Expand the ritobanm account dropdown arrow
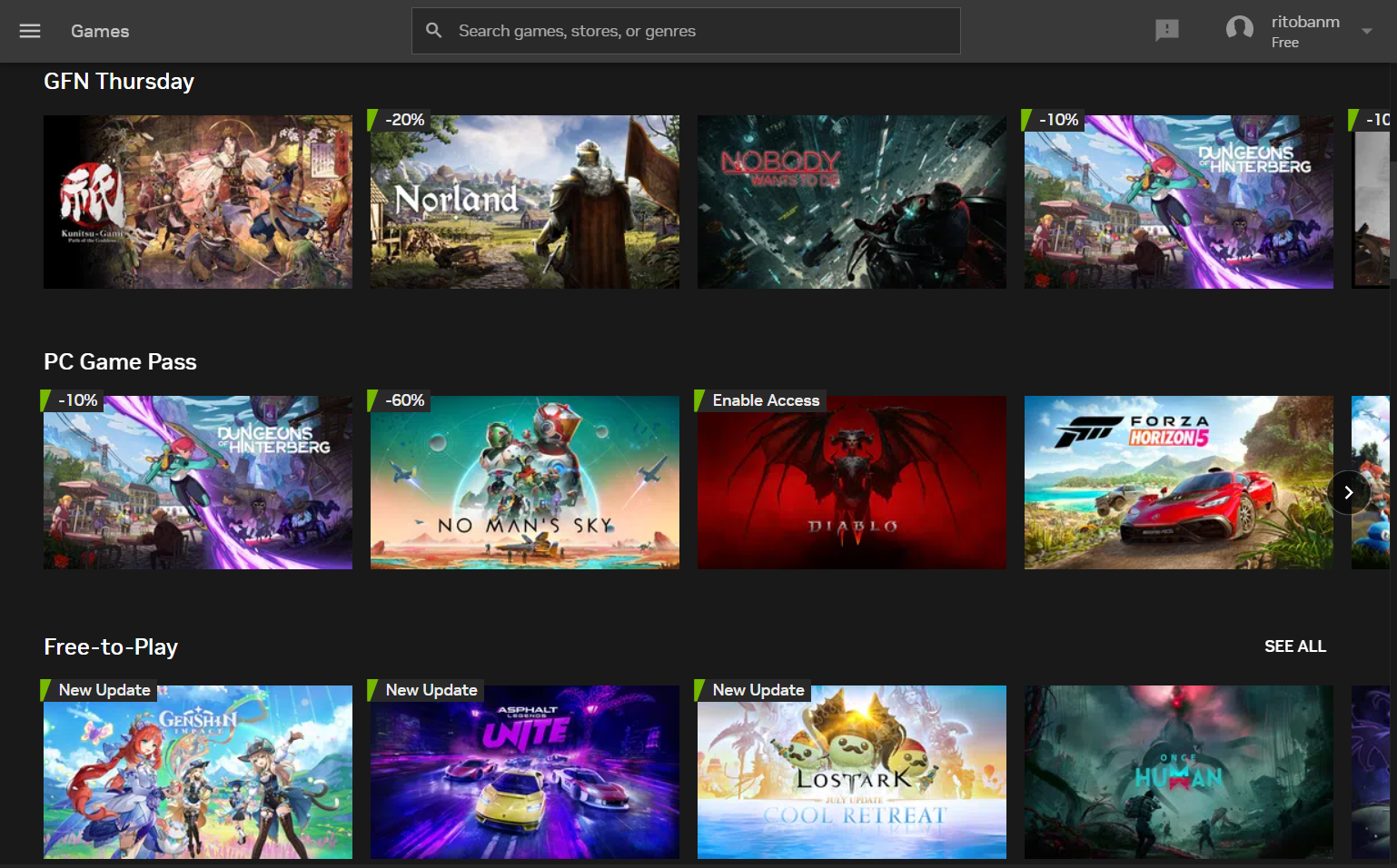Screen dimensions: 1397x868 click(x=1366, y=31)
